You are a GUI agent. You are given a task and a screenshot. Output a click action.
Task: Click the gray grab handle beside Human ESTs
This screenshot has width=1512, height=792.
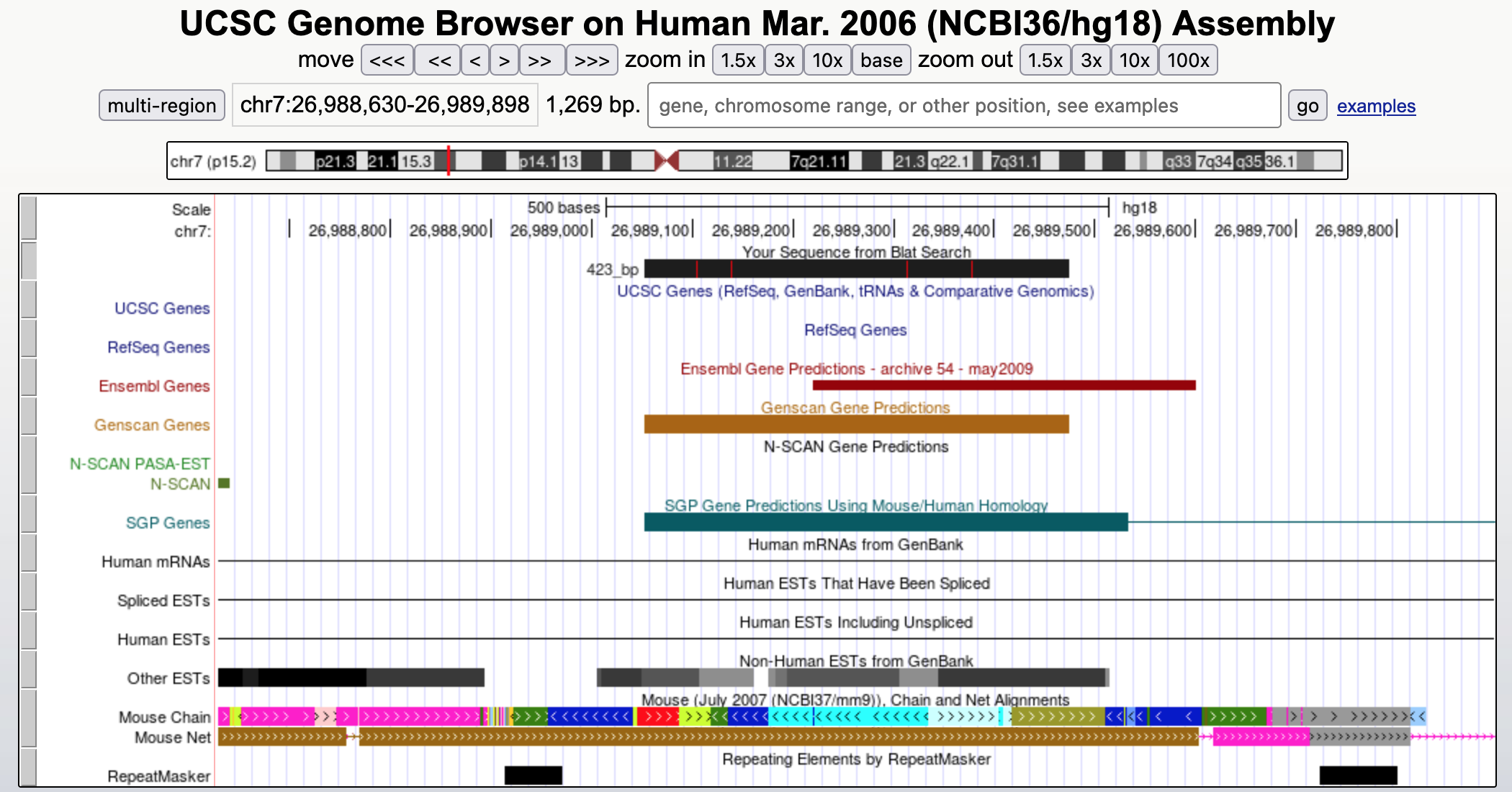point(29,630)
